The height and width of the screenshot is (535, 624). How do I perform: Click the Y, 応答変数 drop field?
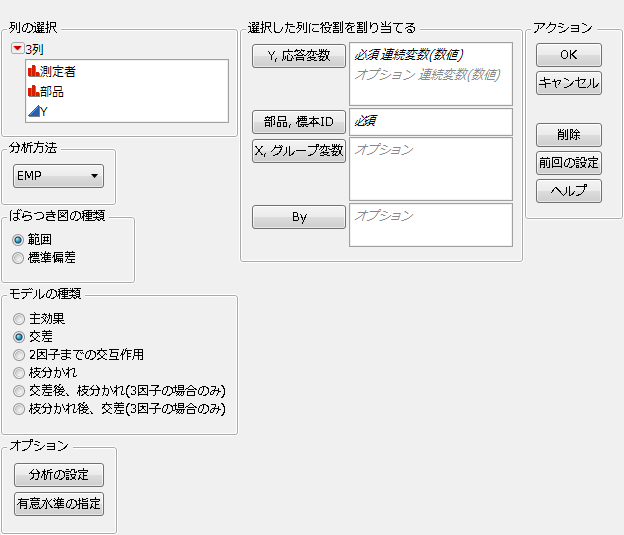(x=430, y=74)
